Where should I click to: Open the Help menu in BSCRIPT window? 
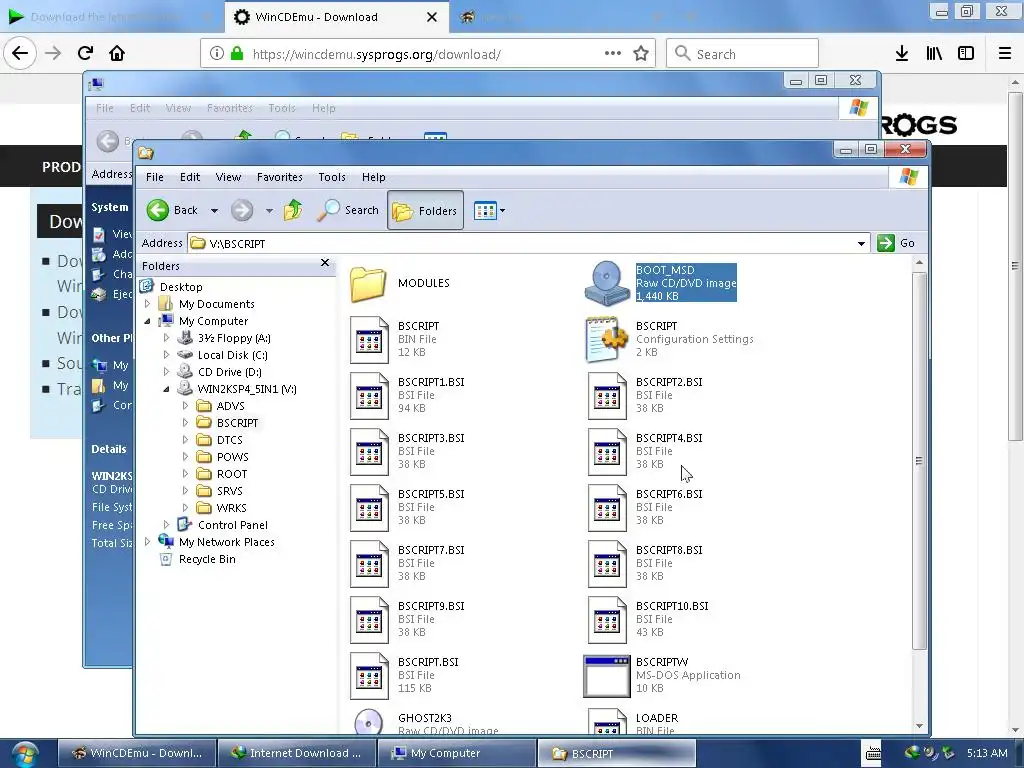[x=374, y=177]
